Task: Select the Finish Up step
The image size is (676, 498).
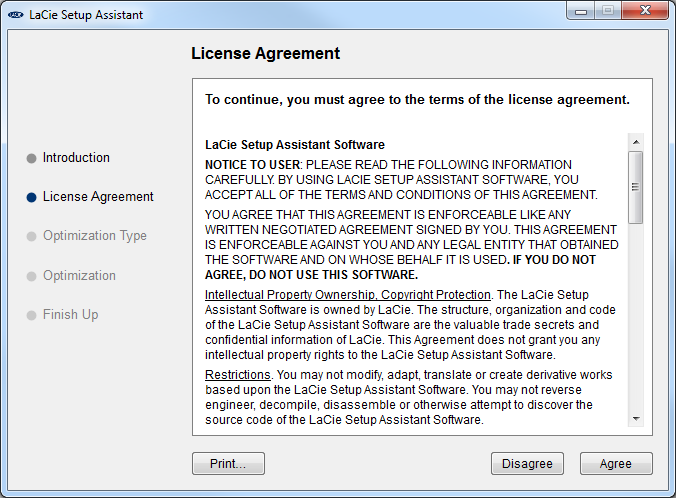Action: (x=71, y=315)
